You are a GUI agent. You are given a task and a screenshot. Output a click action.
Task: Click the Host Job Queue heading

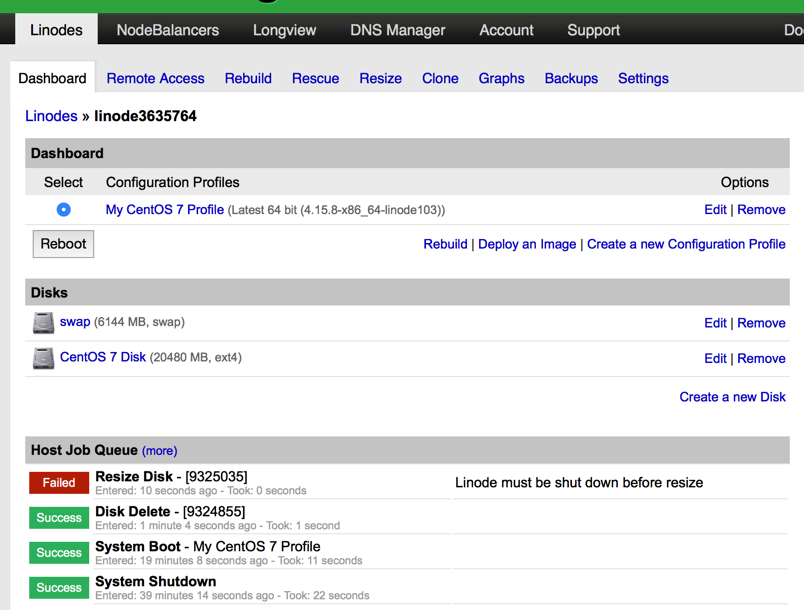click(84, 450)
